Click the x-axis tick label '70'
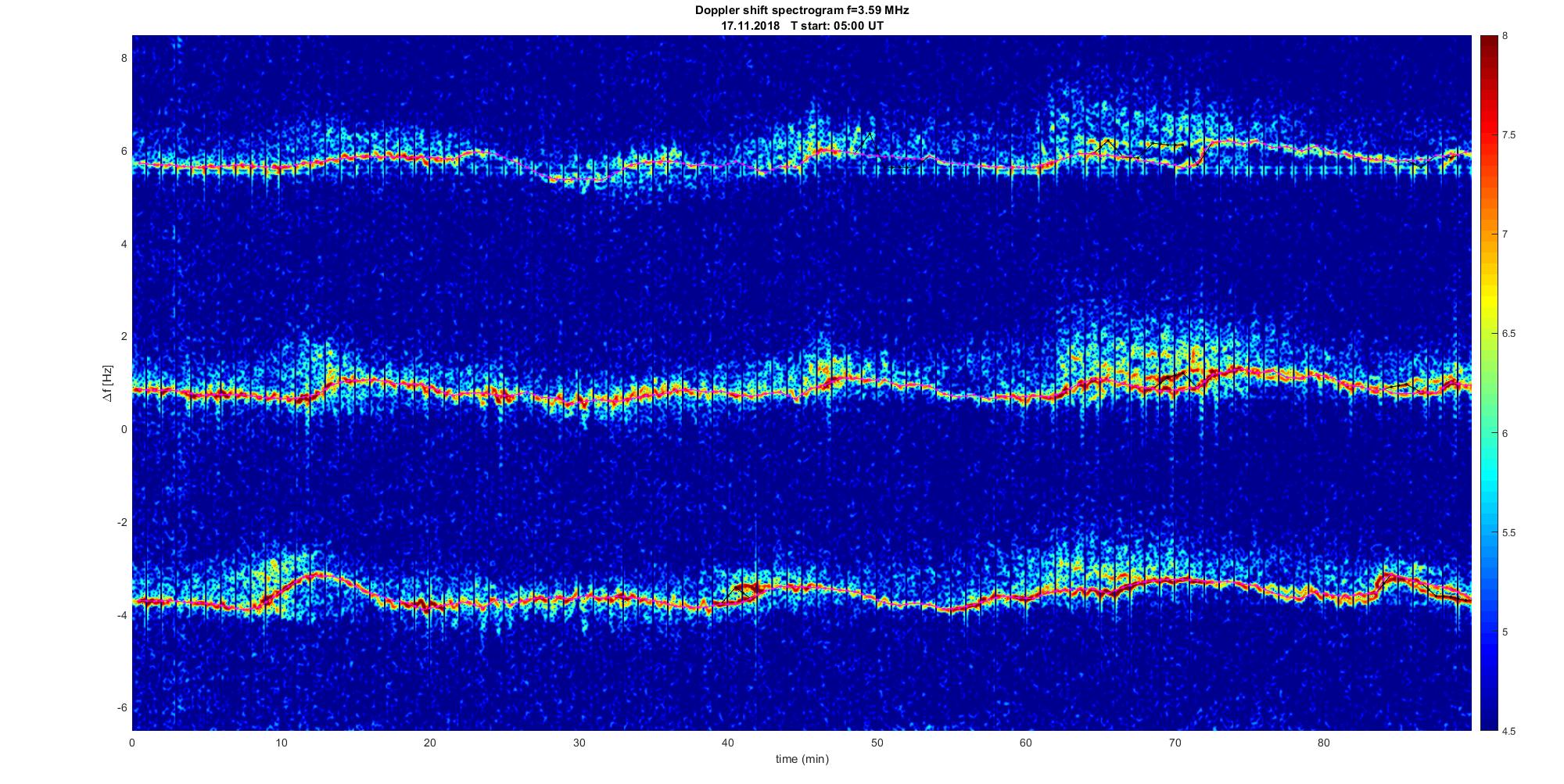1564x784 pixels. (1175, 743)
